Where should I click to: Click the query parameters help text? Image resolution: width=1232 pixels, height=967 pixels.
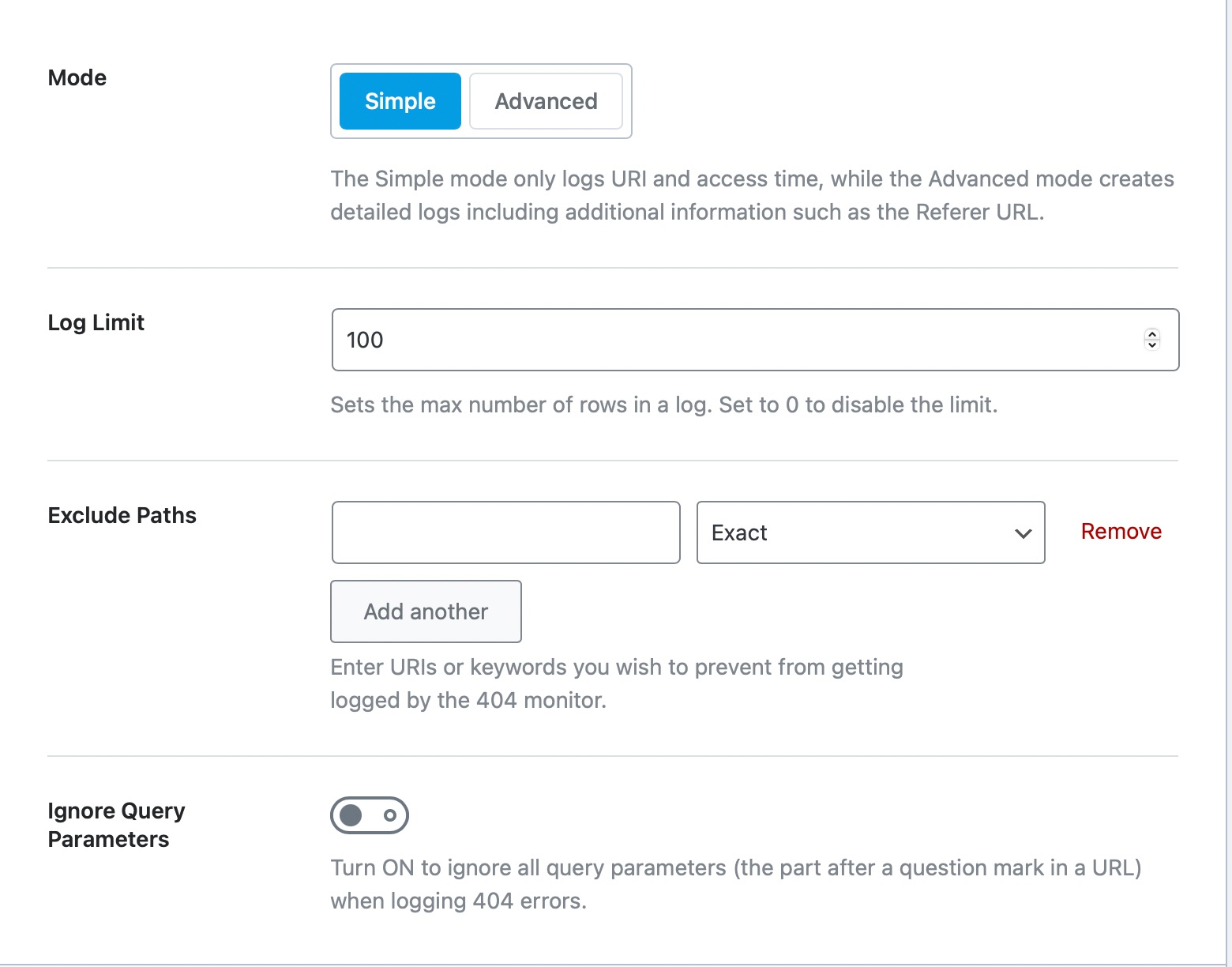pyautogui.click(x=735, y=884)
